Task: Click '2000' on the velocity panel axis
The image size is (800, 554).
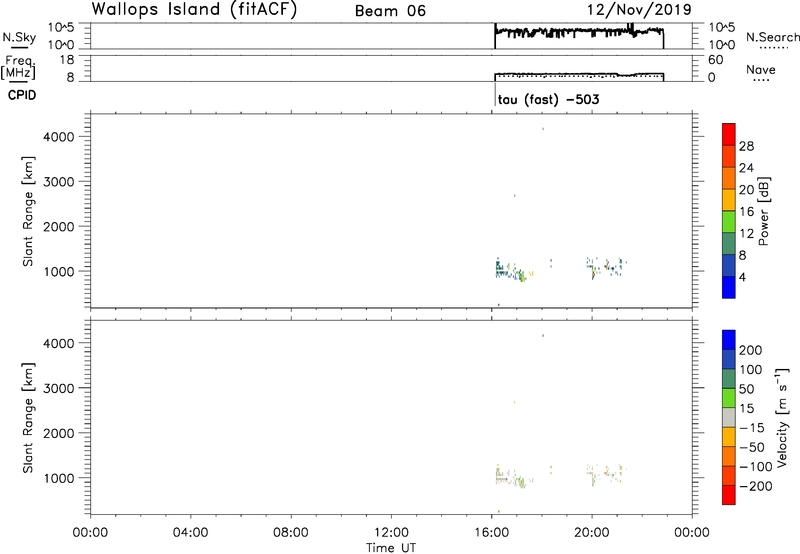Action: point(59,433)
